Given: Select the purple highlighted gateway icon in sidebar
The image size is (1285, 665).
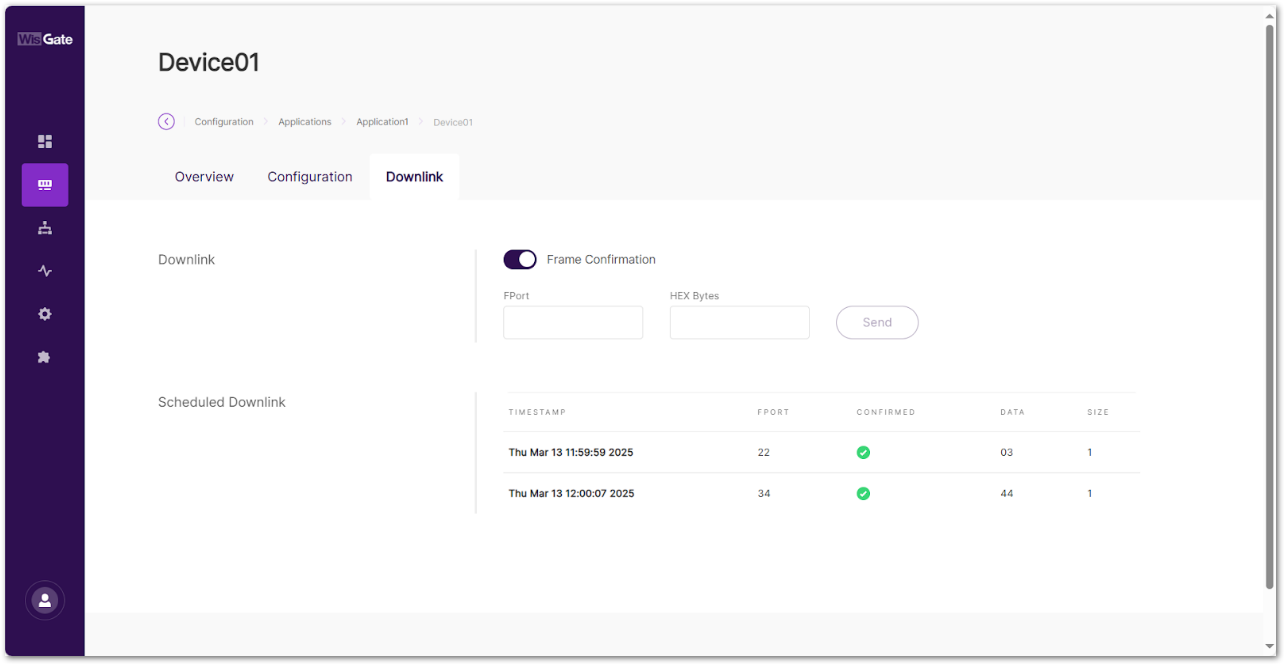Looking at the screenshot, I should (x=45, y=185).
